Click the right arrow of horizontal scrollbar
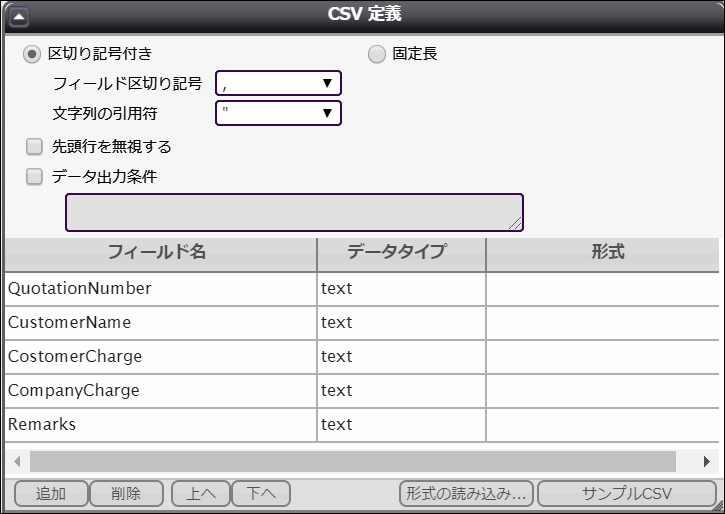 coord(707,462)
